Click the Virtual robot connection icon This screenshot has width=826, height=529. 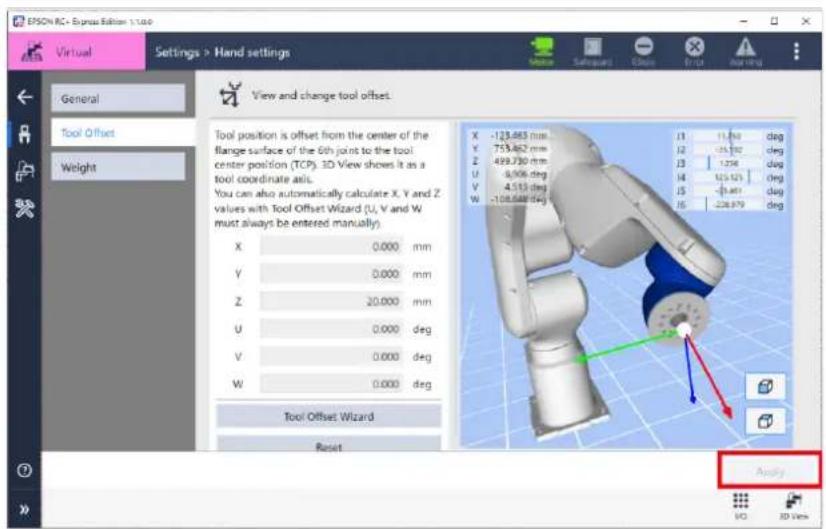point(32,52)
